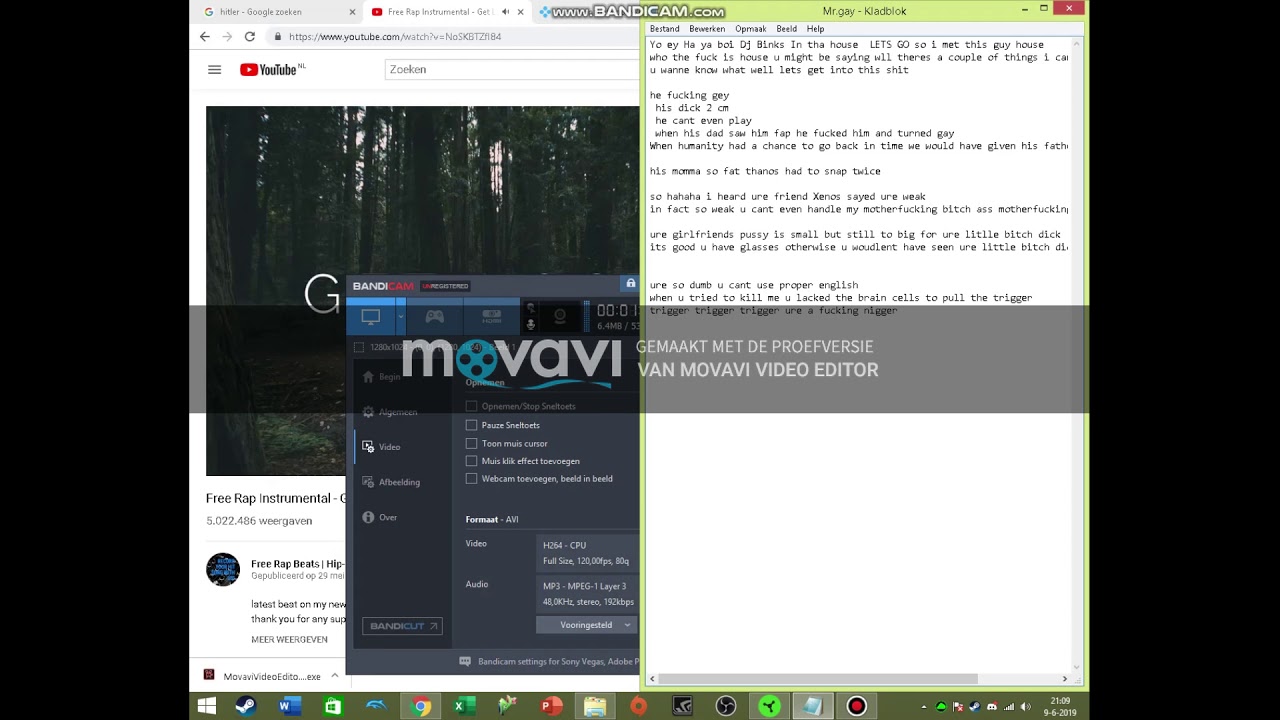The width and height of the screenshot is (1280, 720).
Task: Open OBS Studio from the taskbar
Action: [x=726, y=706]
